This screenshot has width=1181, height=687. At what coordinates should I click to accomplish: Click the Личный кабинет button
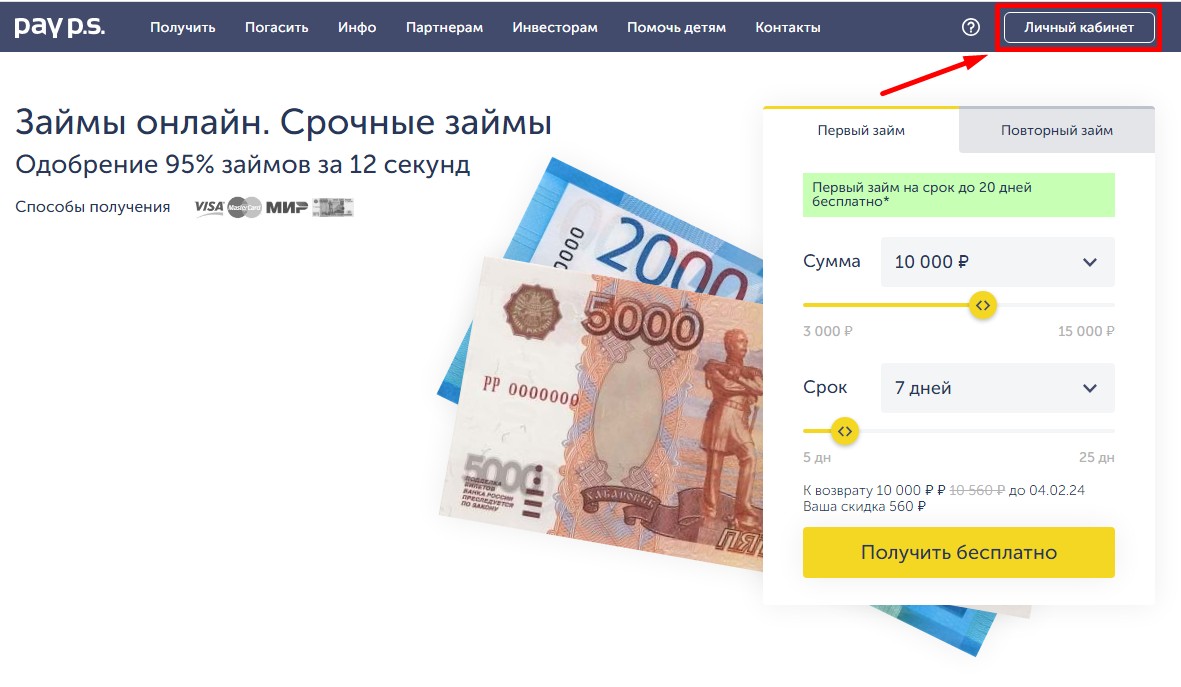click(x=1079, y=27)
